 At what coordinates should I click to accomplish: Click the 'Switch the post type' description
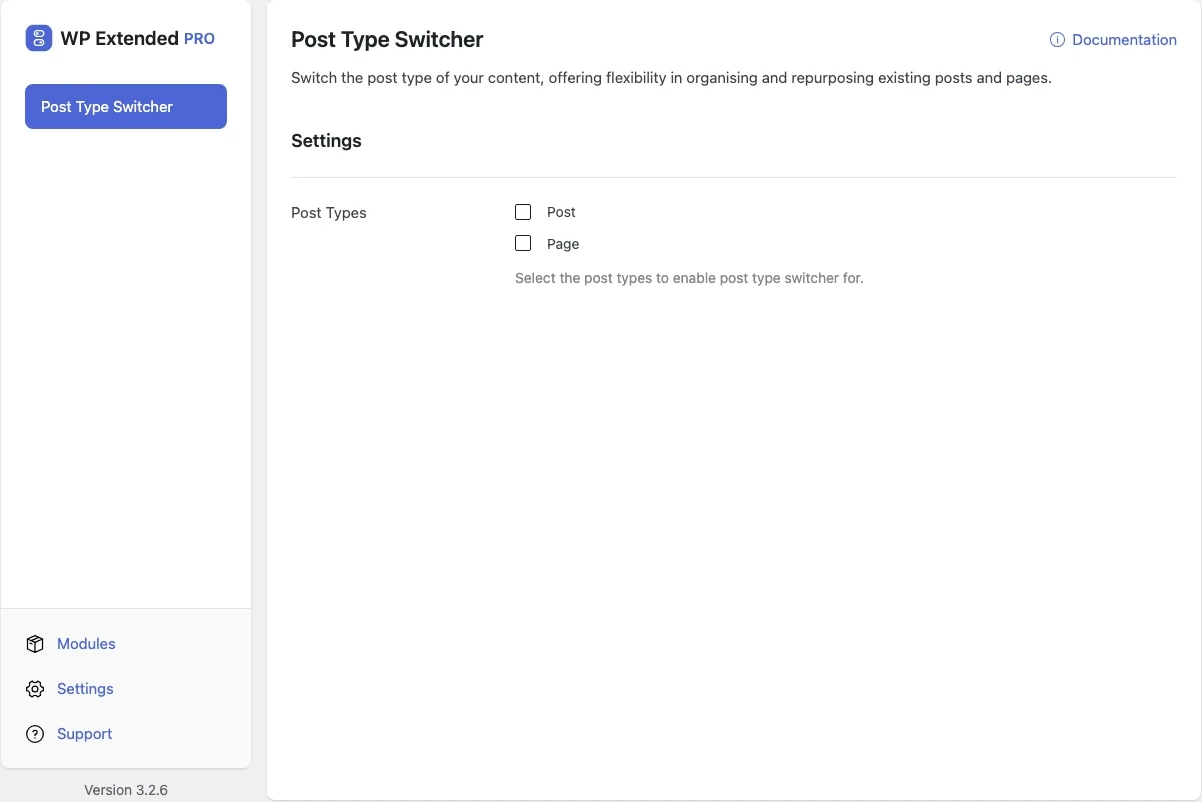671,78
